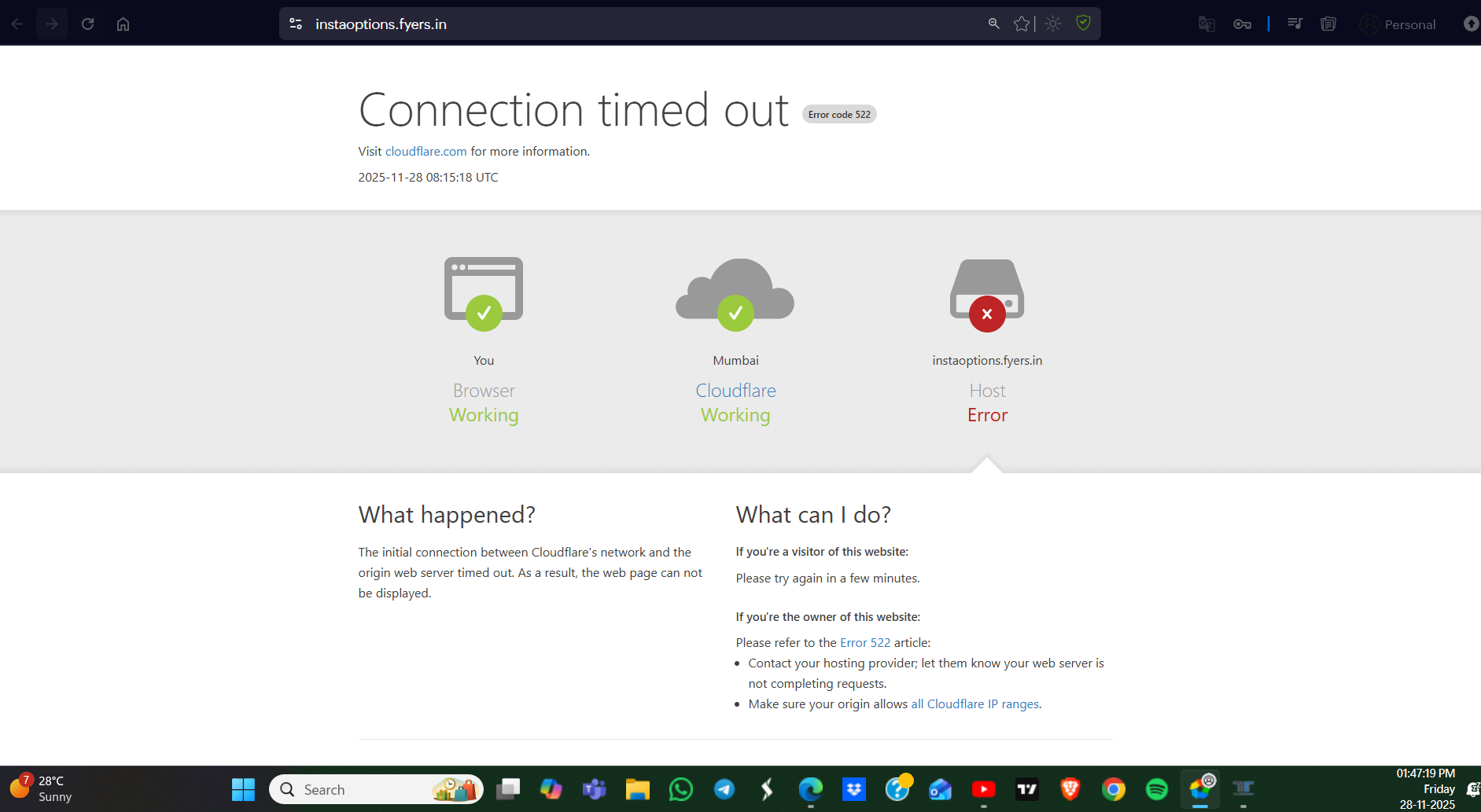Viewport: 1481px width, 812px height.
Task: Click the browser home icon
Action: pyautogui.click(x=123, y=24)
